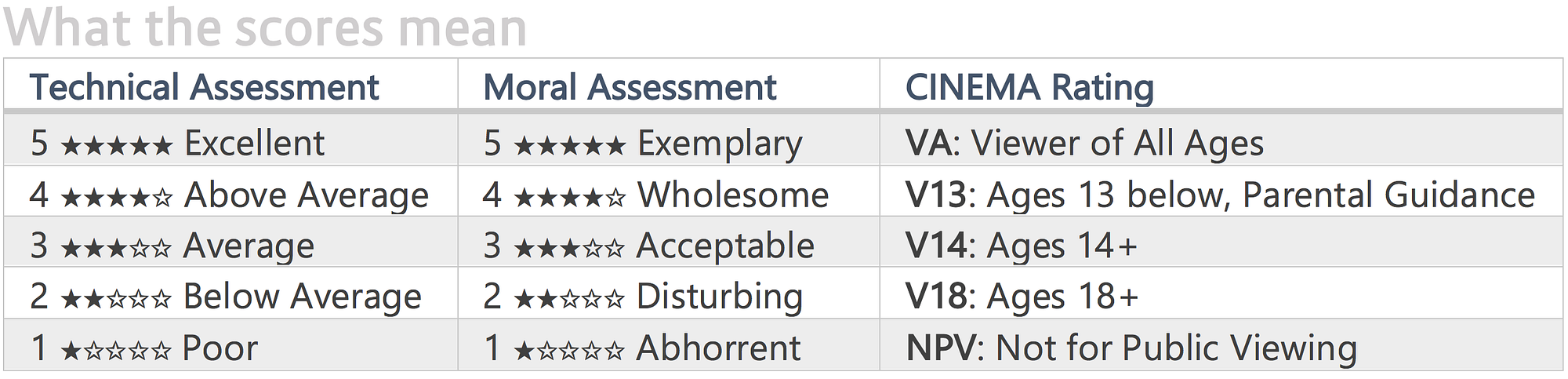
Task: Click the 'What the scores mean' heading
Action: [x=265, y=27]
